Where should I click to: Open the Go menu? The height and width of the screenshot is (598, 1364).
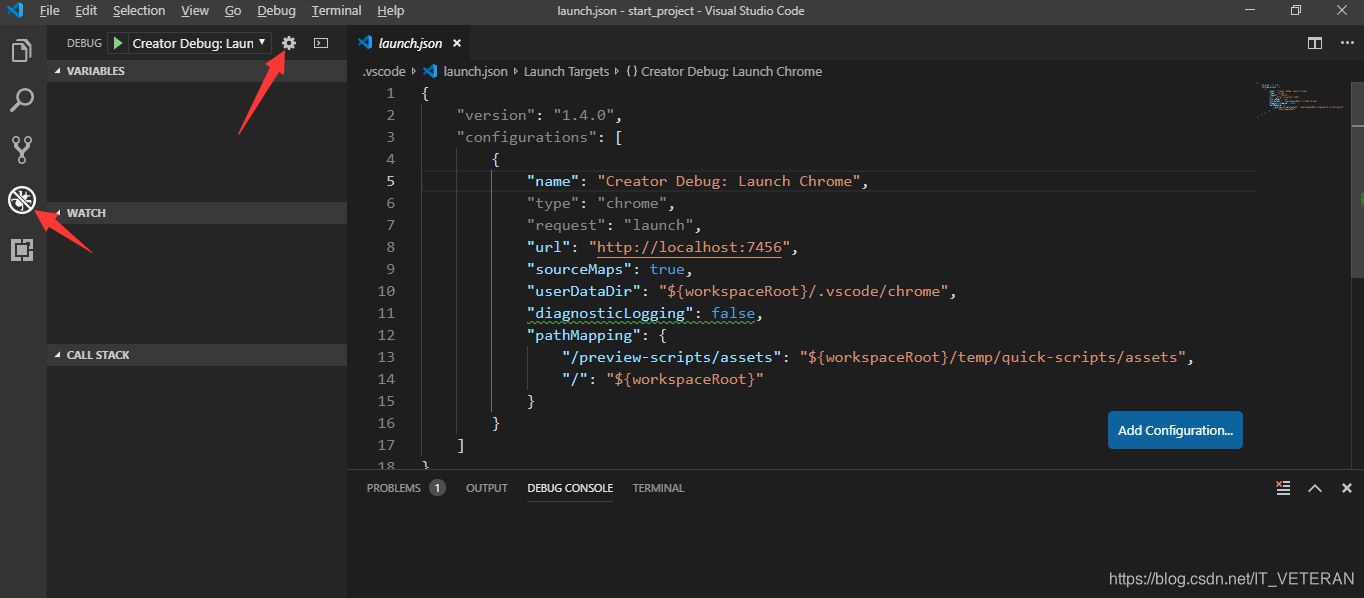pyautogui.click(x=233, y=11)
